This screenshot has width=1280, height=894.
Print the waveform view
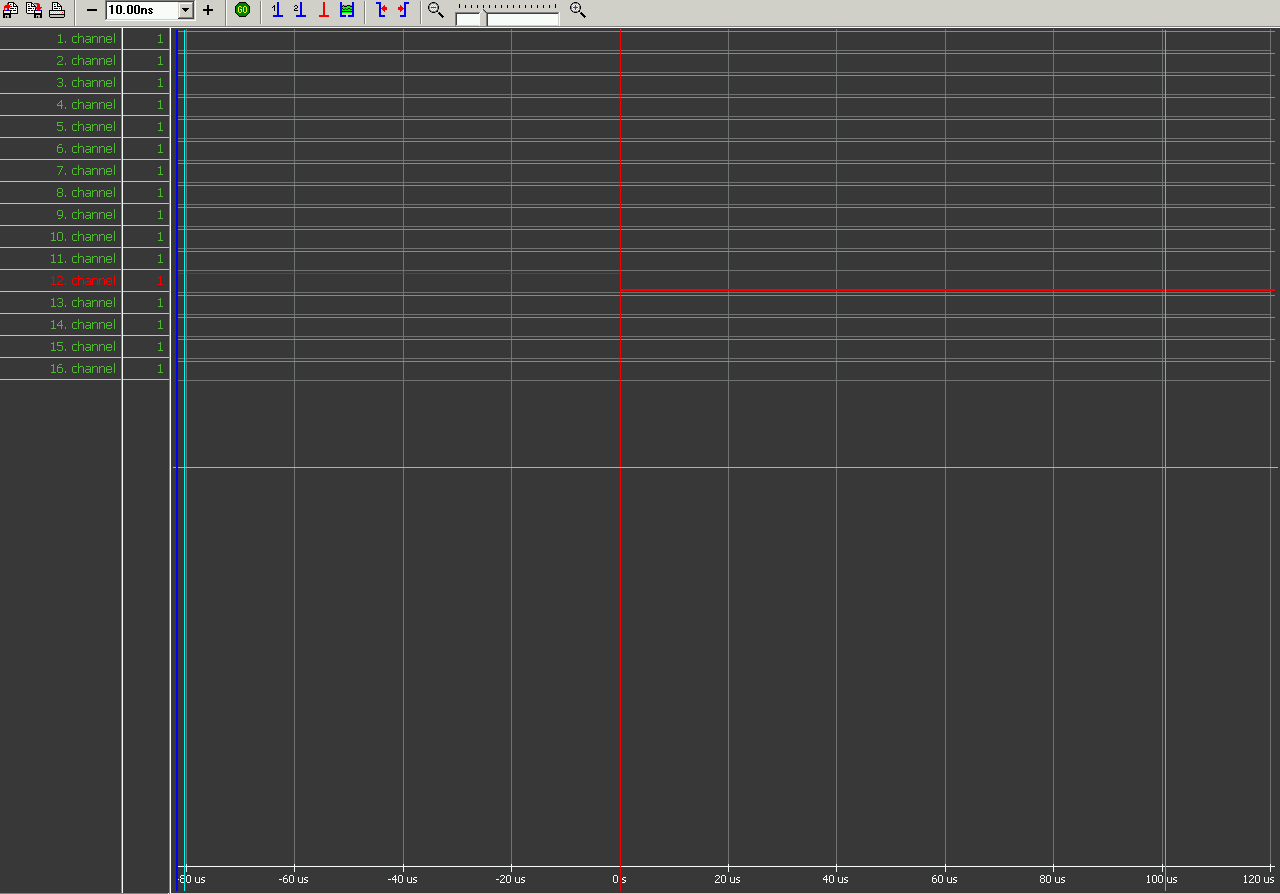56,10
